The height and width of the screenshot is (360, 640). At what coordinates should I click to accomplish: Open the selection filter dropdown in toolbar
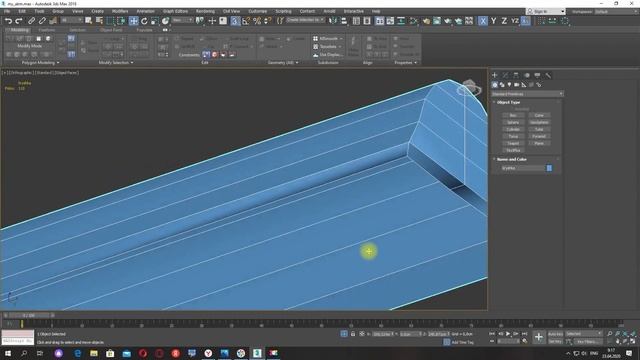click(x=71, y=20)
